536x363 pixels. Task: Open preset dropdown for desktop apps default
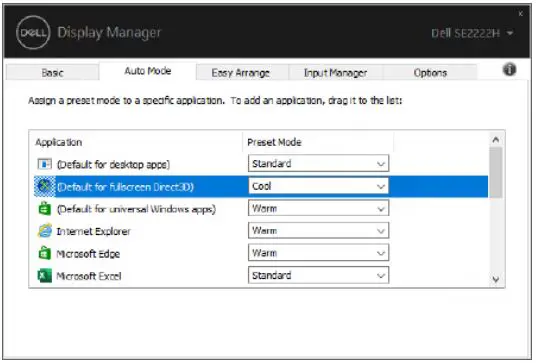click(x=318, y=163)
